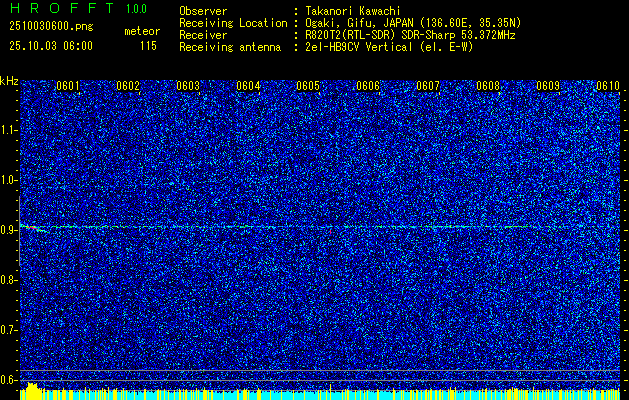Click the 0605 time marker
Image resolution: width=629 pixels, height=400 pixels.
(x=308, y=86)
